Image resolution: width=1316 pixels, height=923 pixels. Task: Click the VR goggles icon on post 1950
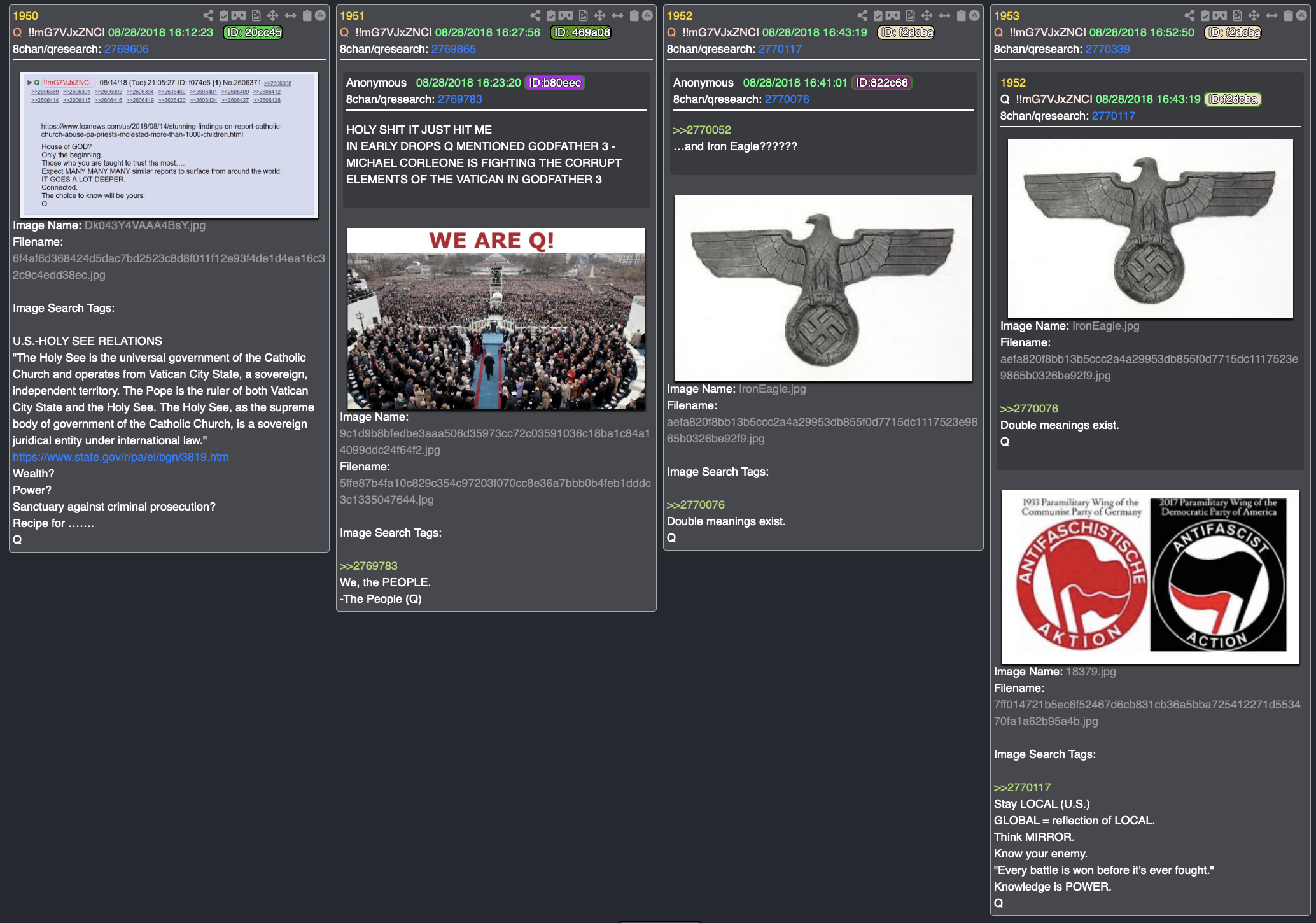point(239,15)
